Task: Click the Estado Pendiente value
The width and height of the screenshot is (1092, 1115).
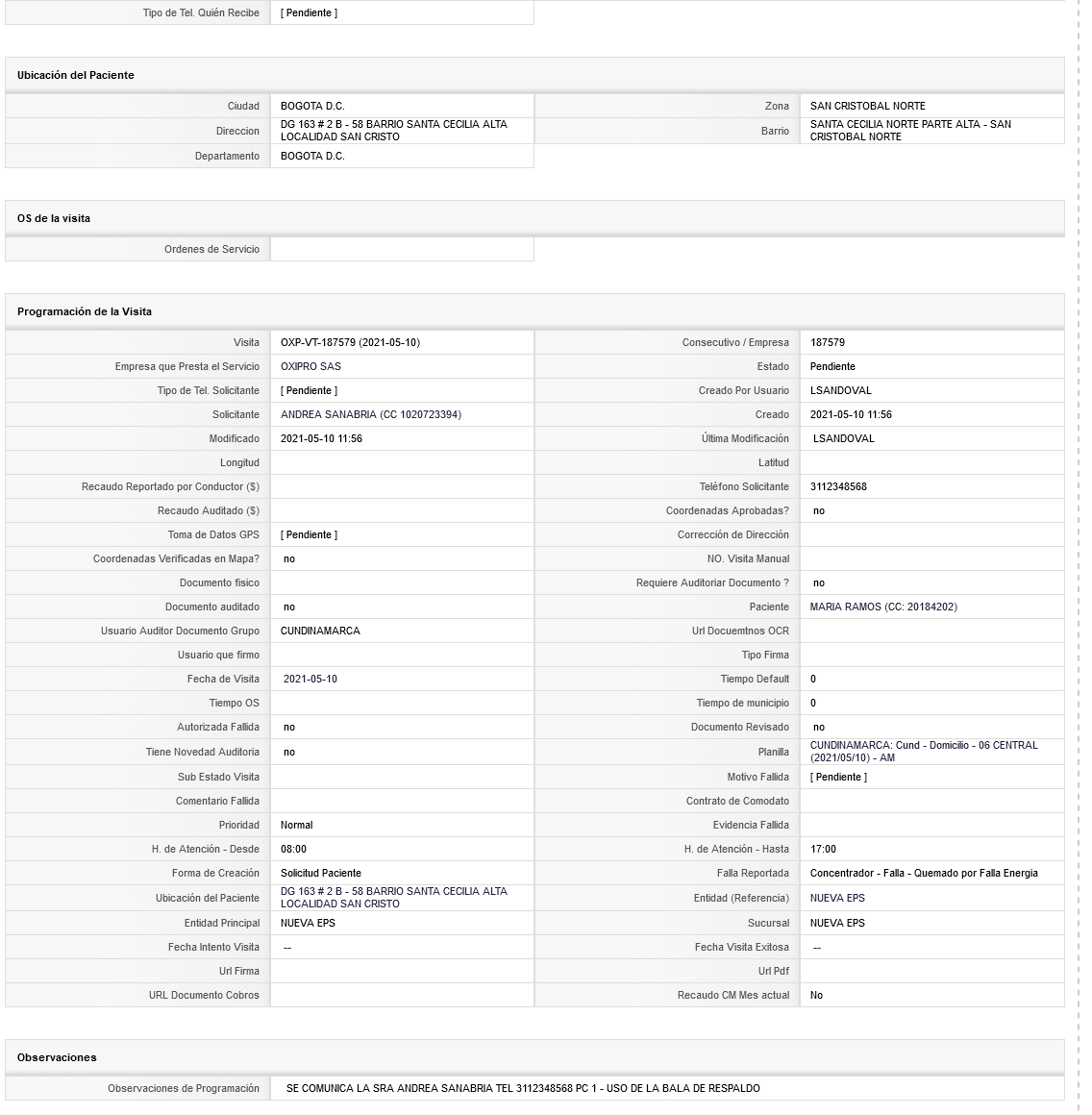Action: pos(832,367)
